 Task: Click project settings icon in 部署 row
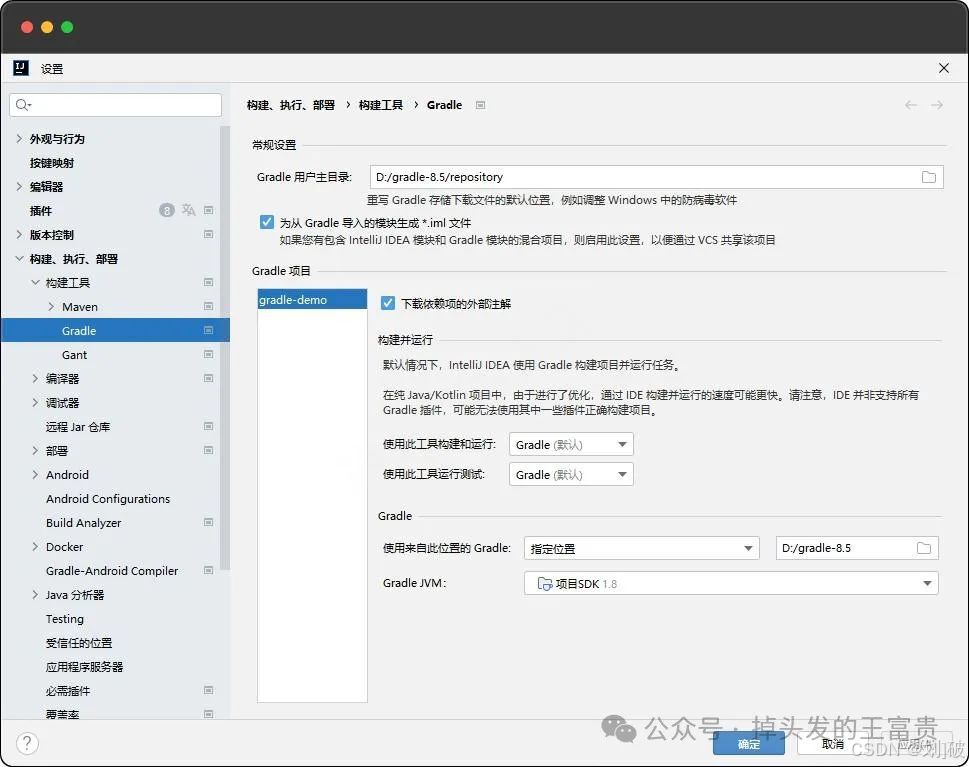coord(209,451)
